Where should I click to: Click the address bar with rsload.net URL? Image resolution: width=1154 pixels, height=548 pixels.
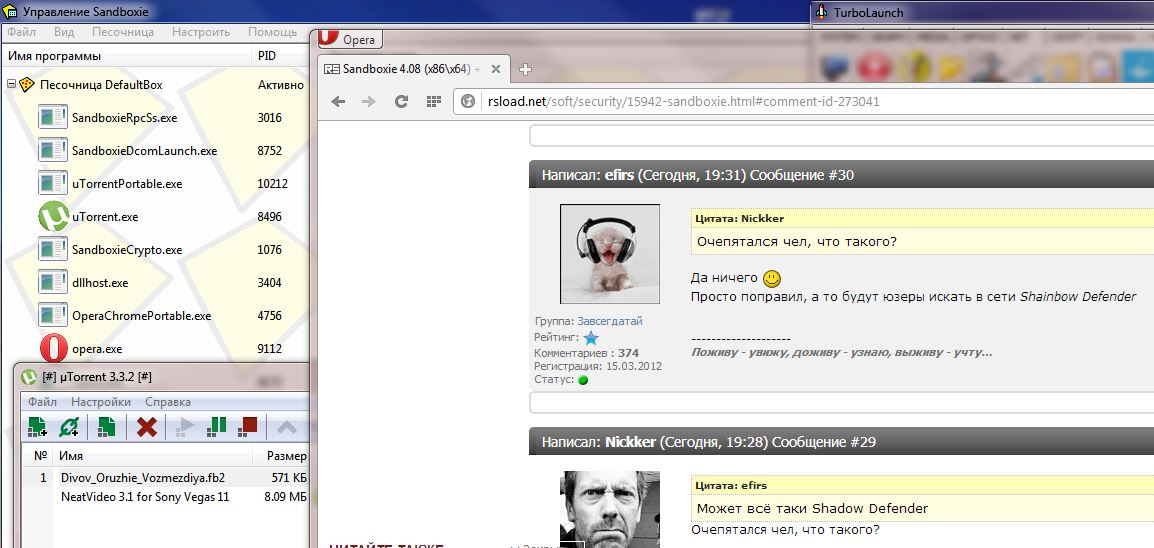pyautogui.click(x=680, y=101)
